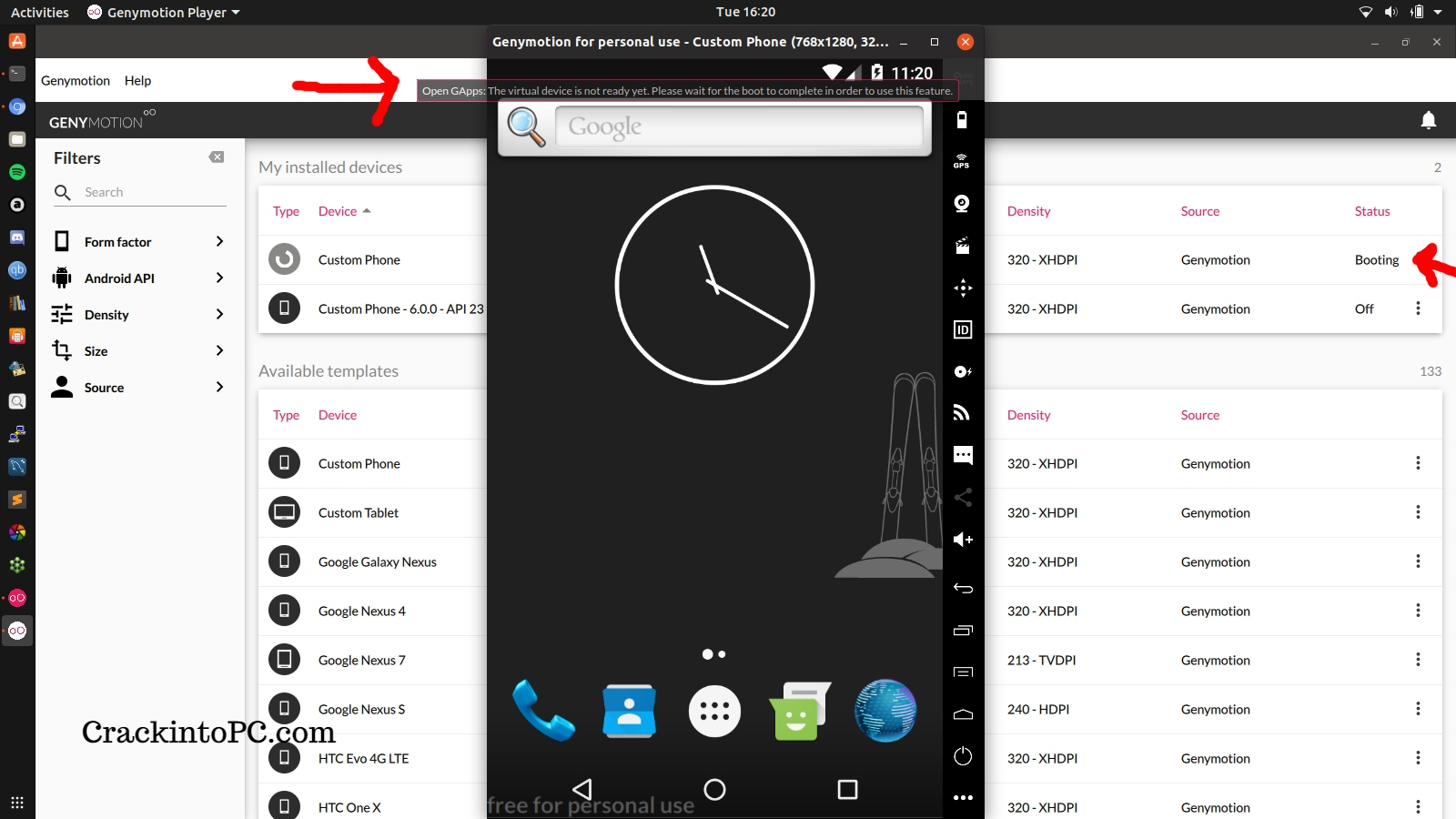Open device ID widget

click(963, 329)
